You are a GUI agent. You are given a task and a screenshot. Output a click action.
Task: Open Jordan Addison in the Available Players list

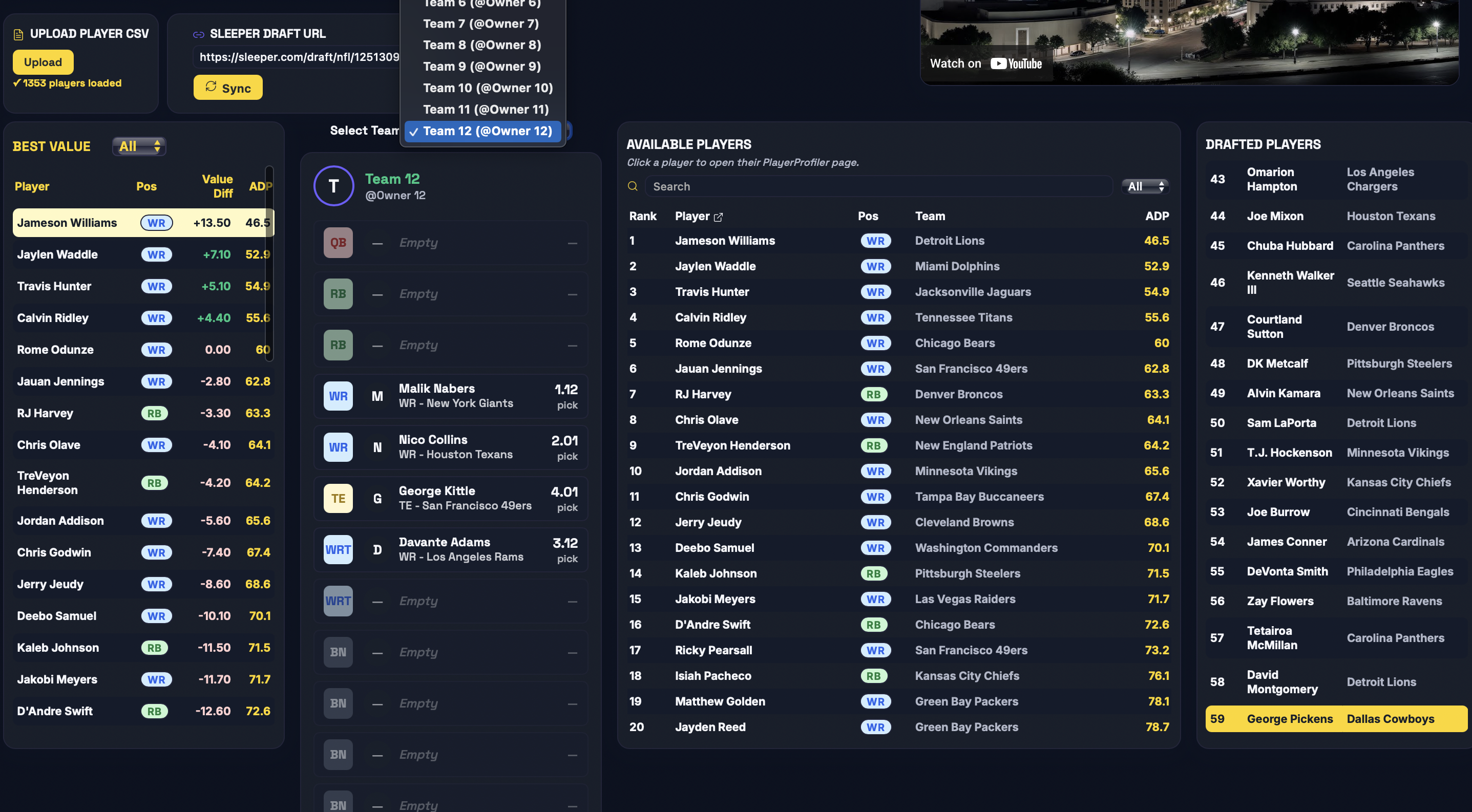tap(718, 471)
